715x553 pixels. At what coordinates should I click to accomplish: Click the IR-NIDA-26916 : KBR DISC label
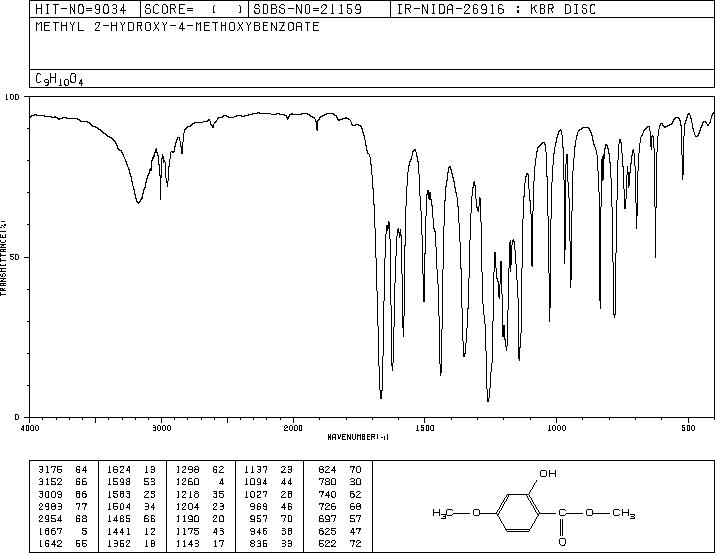[x=496, y=9]
